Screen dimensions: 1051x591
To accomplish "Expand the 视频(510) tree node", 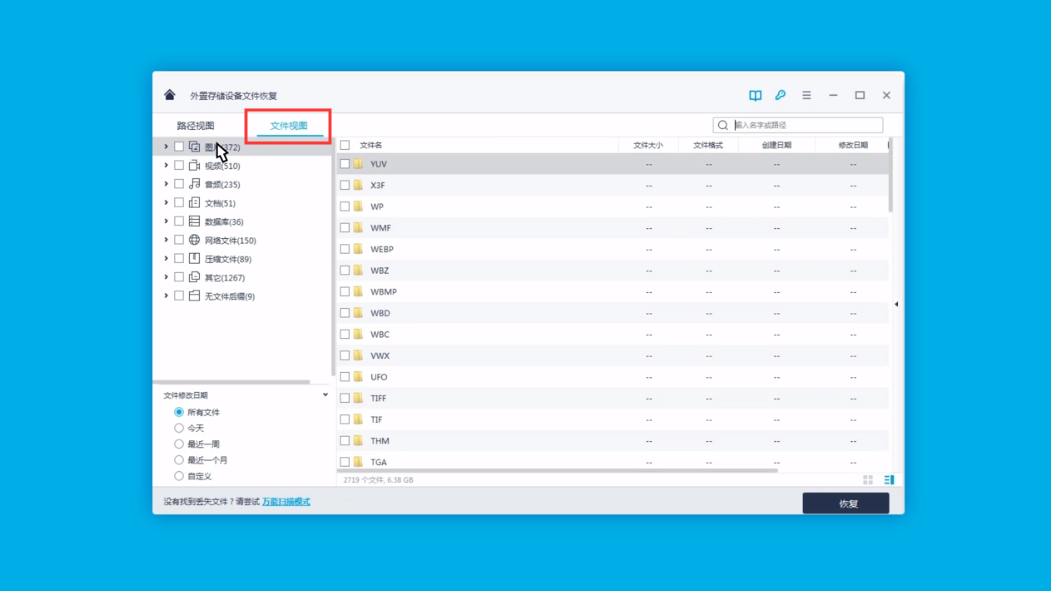I will 166,165.
